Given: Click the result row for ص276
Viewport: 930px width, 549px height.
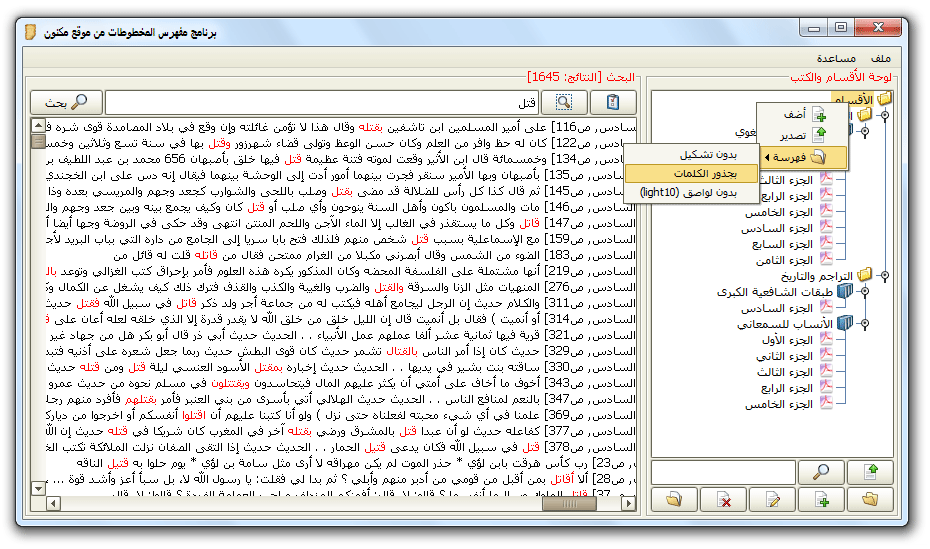Looking at the screenshot, I should coord(341,287).
